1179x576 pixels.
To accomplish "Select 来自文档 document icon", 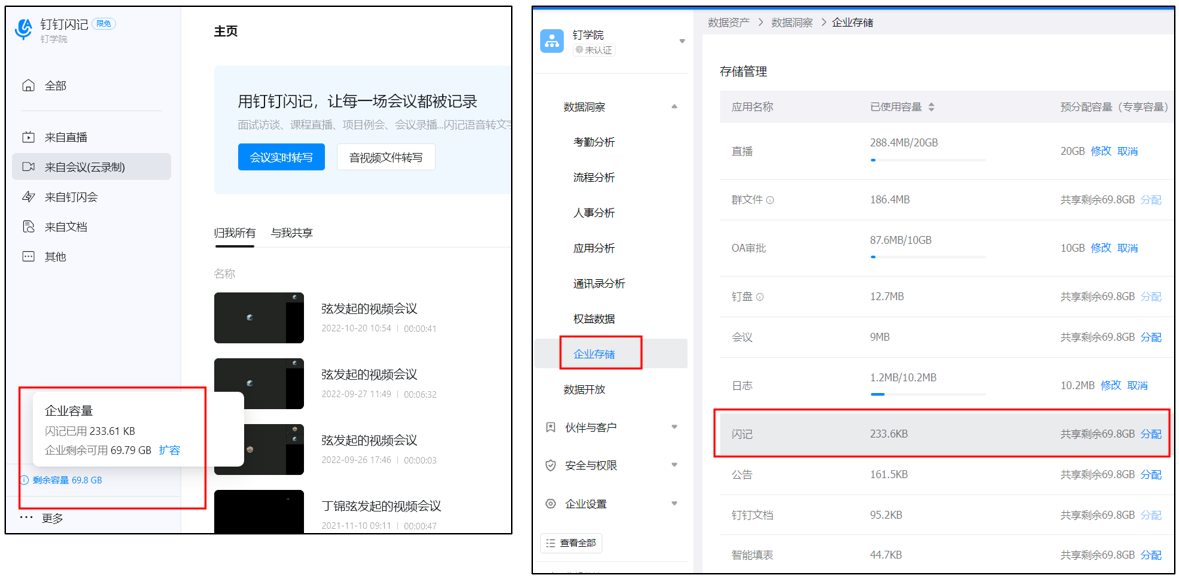I will click(x=28, y=226).
